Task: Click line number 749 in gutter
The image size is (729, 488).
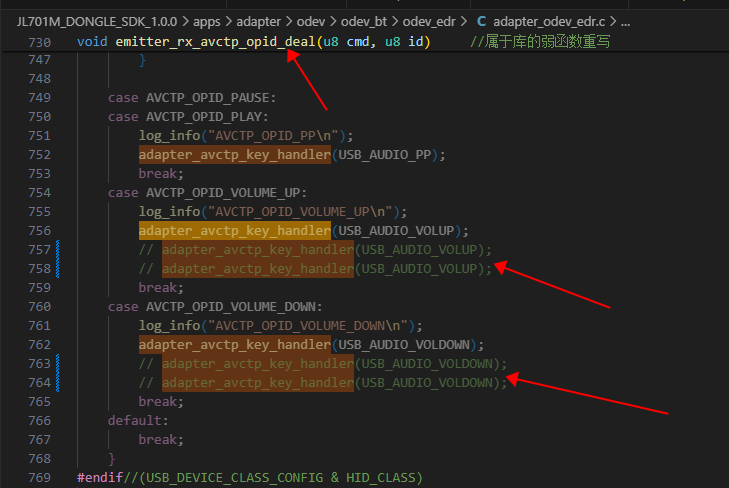Action: pyautogui.click(x=40, y=98)
